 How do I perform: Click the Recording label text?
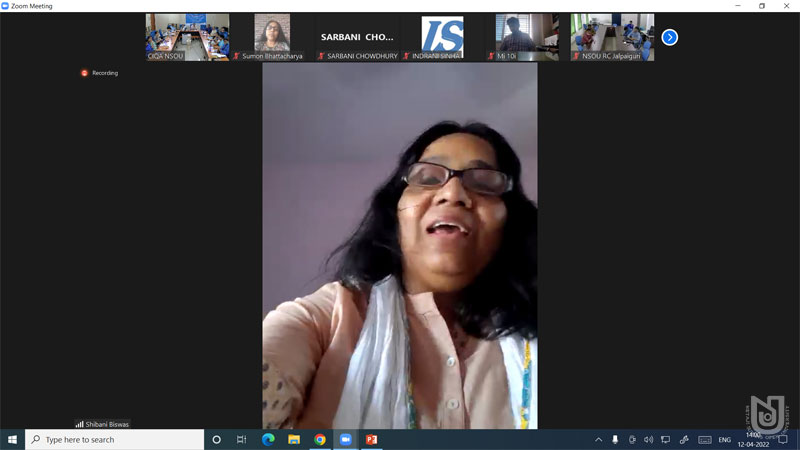point(105,73)
